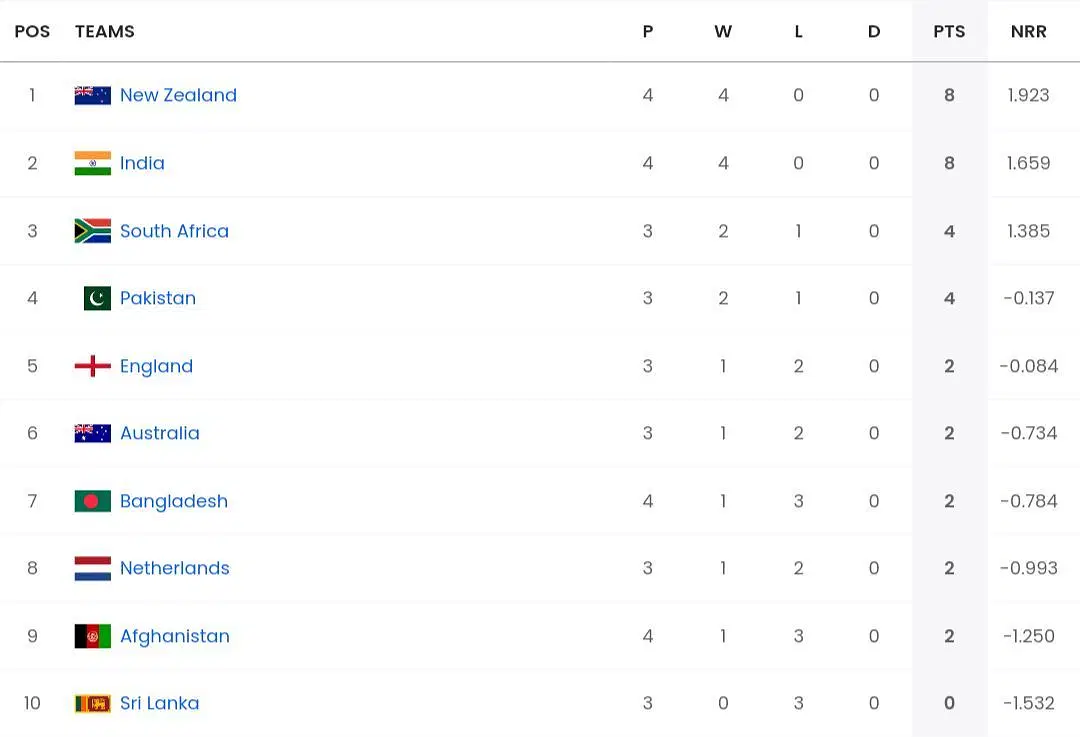Sort table by NRR column header
The height and width of the screenshot is (737, 1080).
tap(1028, 32)
